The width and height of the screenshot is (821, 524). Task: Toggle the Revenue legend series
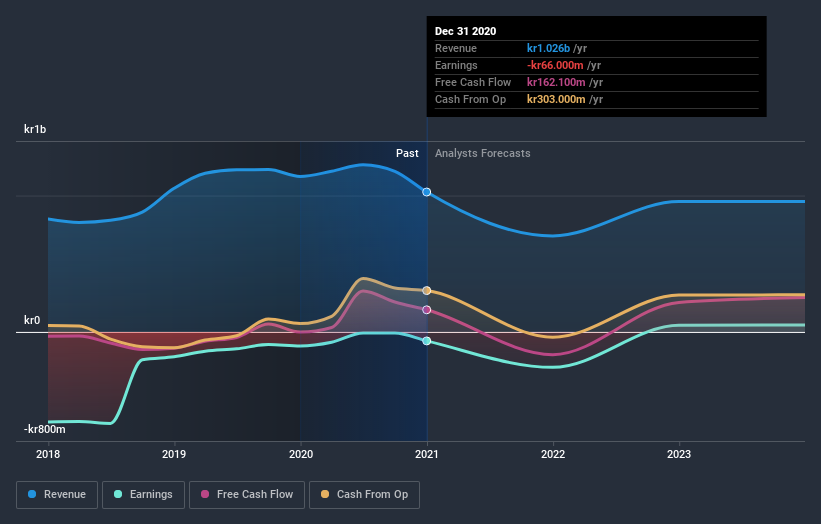click(x=57, y=495)
